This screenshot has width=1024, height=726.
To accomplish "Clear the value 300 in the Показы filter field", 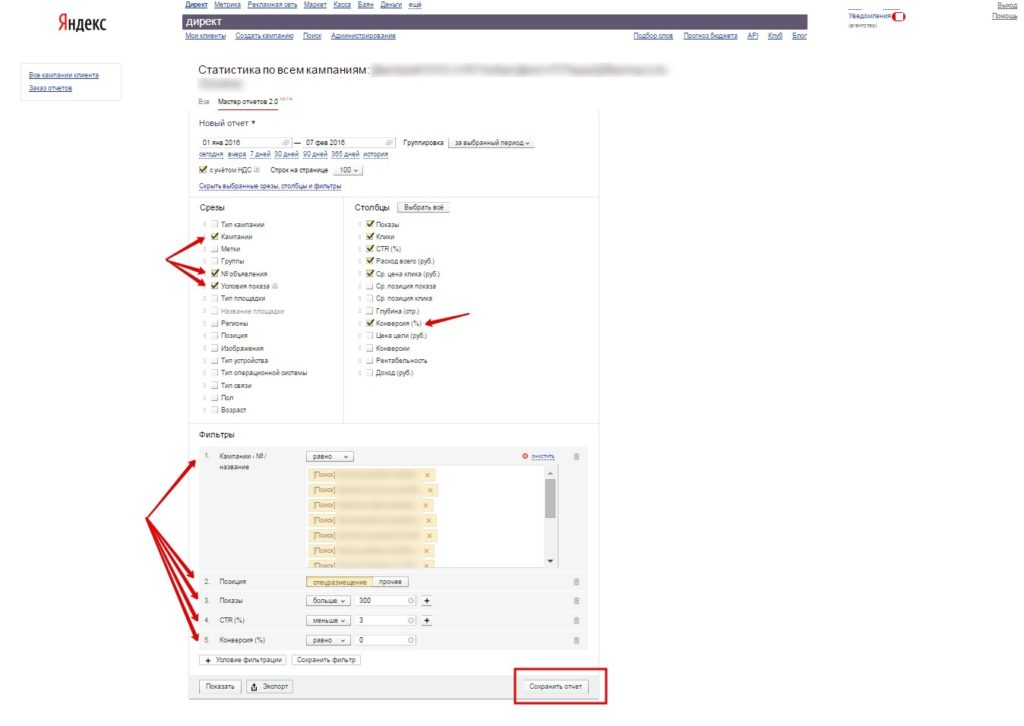I will pos(411,601).
